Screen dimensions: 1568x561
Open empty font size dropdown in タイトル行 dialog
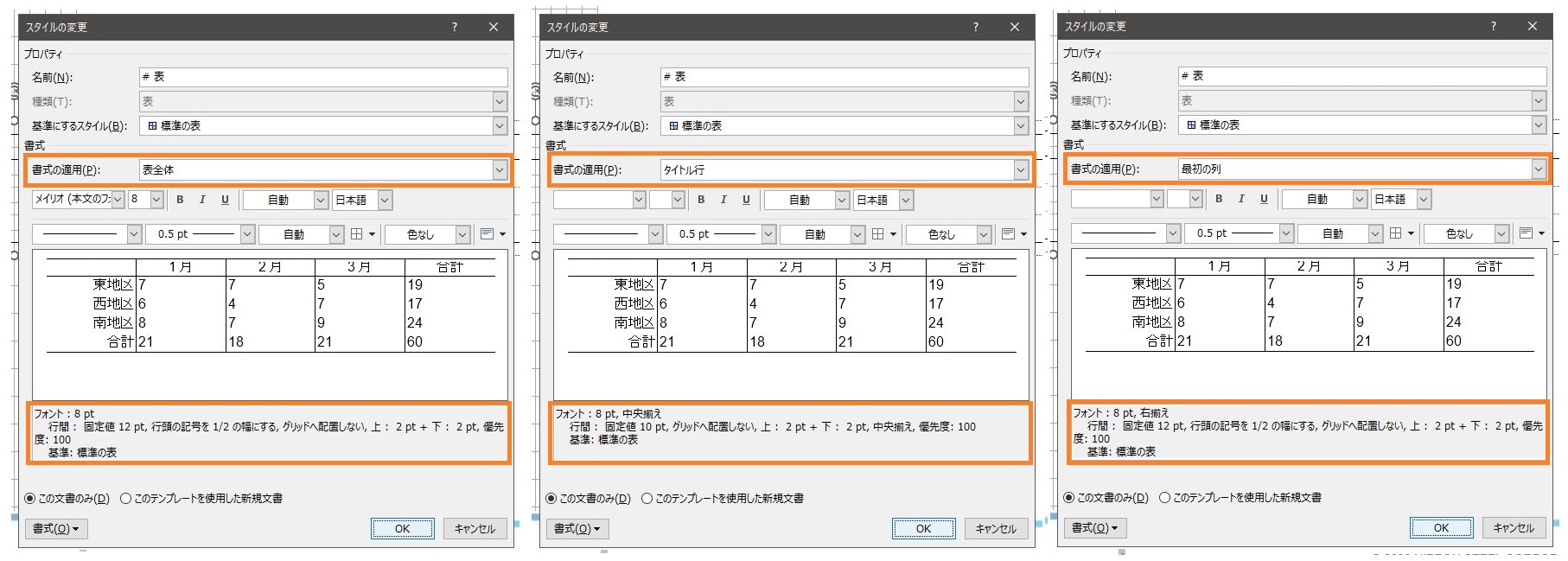point(667,201)
